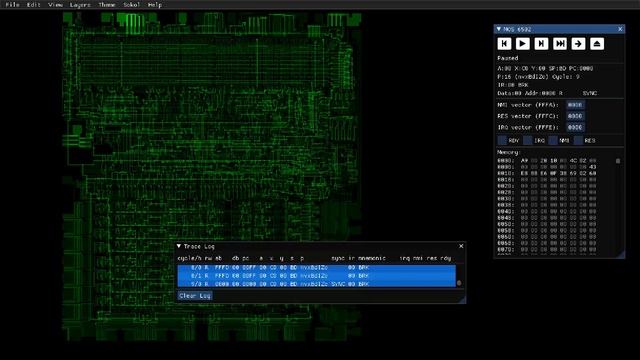Click the Memory: label

pyautogui.click(x=509, y=152)
